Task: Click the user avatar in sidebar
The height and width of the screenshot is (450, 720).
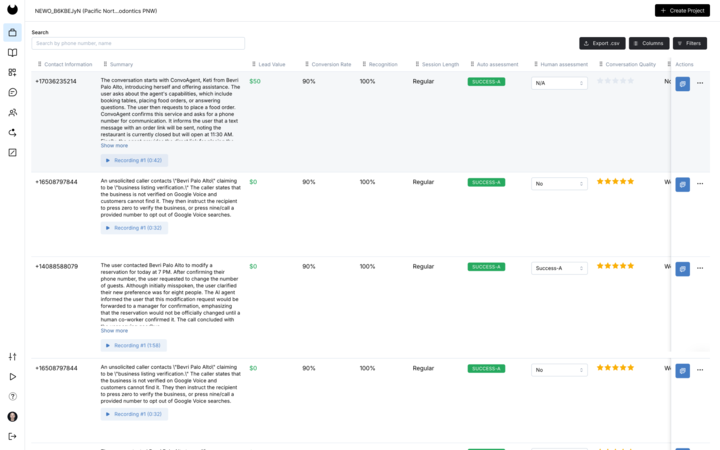Action: [12, 416]
